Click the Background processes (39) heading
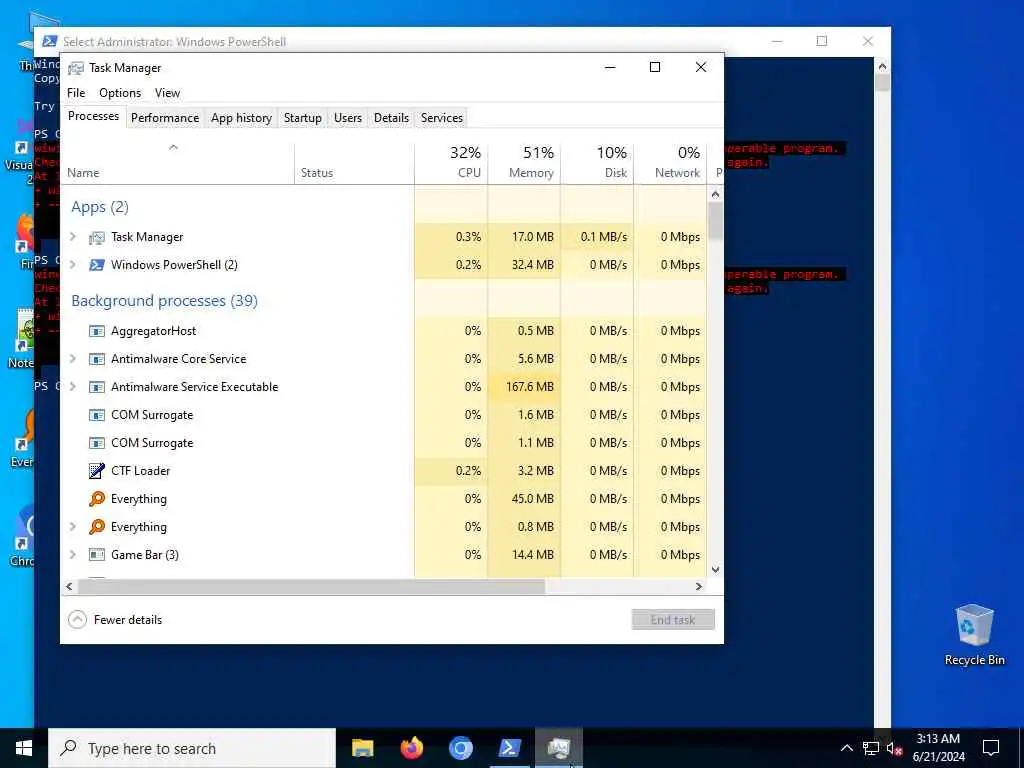This screenshot has width=1024, height=768. click(165, 301)
